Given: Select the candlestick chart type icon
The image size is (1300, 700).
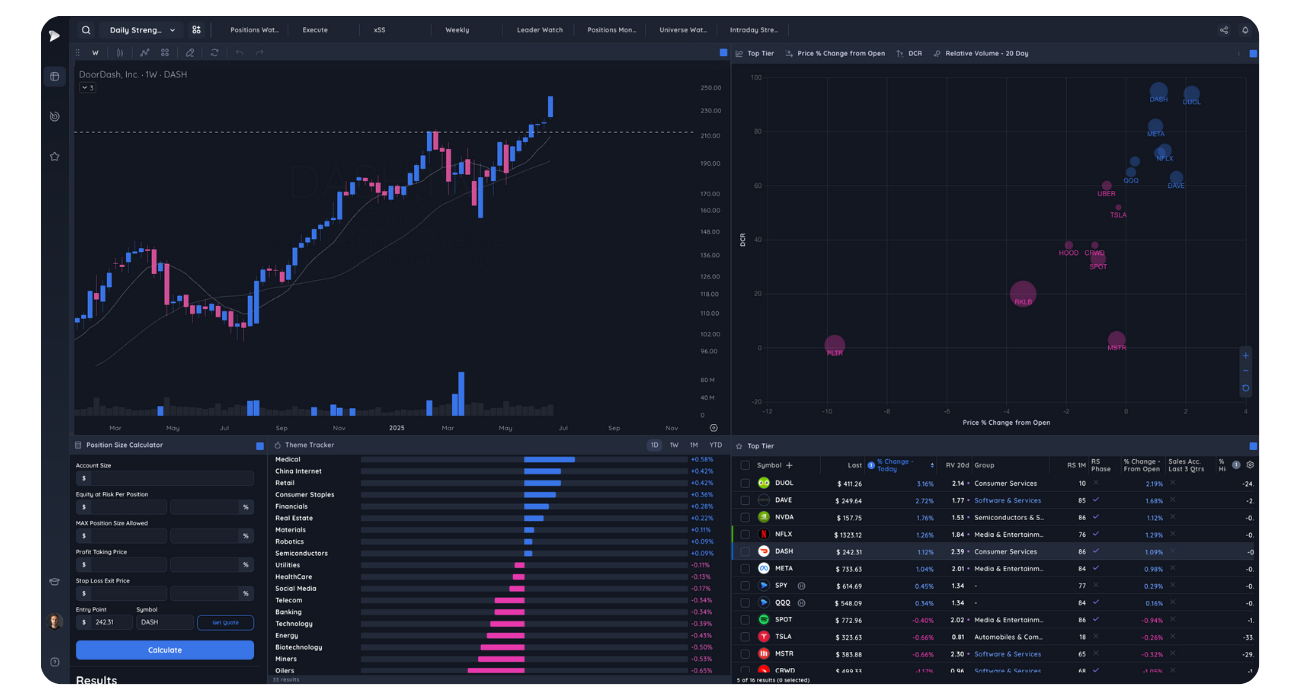Looking at the screenshot, I should click(x=121, y=53).
